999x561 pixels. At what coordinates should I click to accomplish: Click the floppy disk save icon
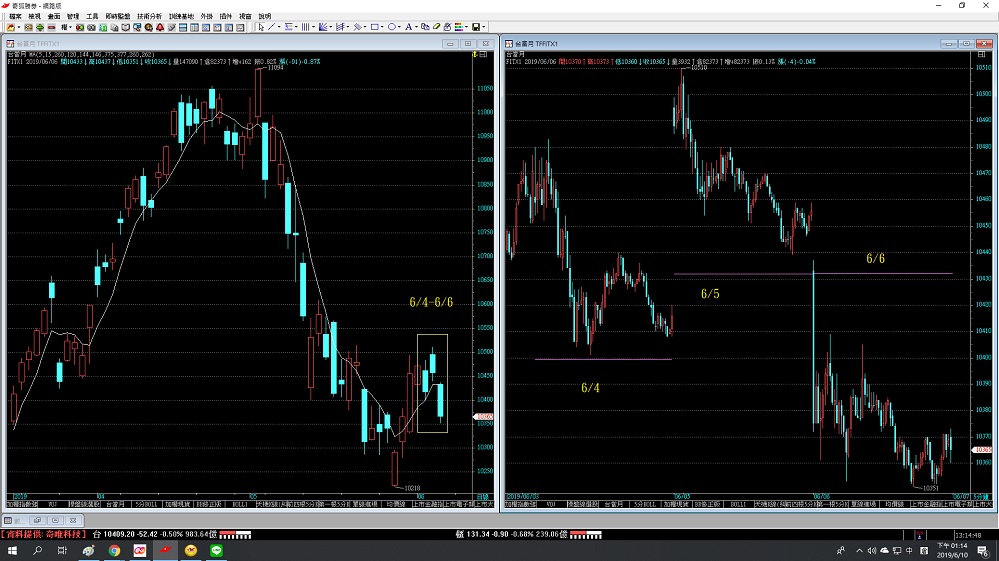point(476,27)
